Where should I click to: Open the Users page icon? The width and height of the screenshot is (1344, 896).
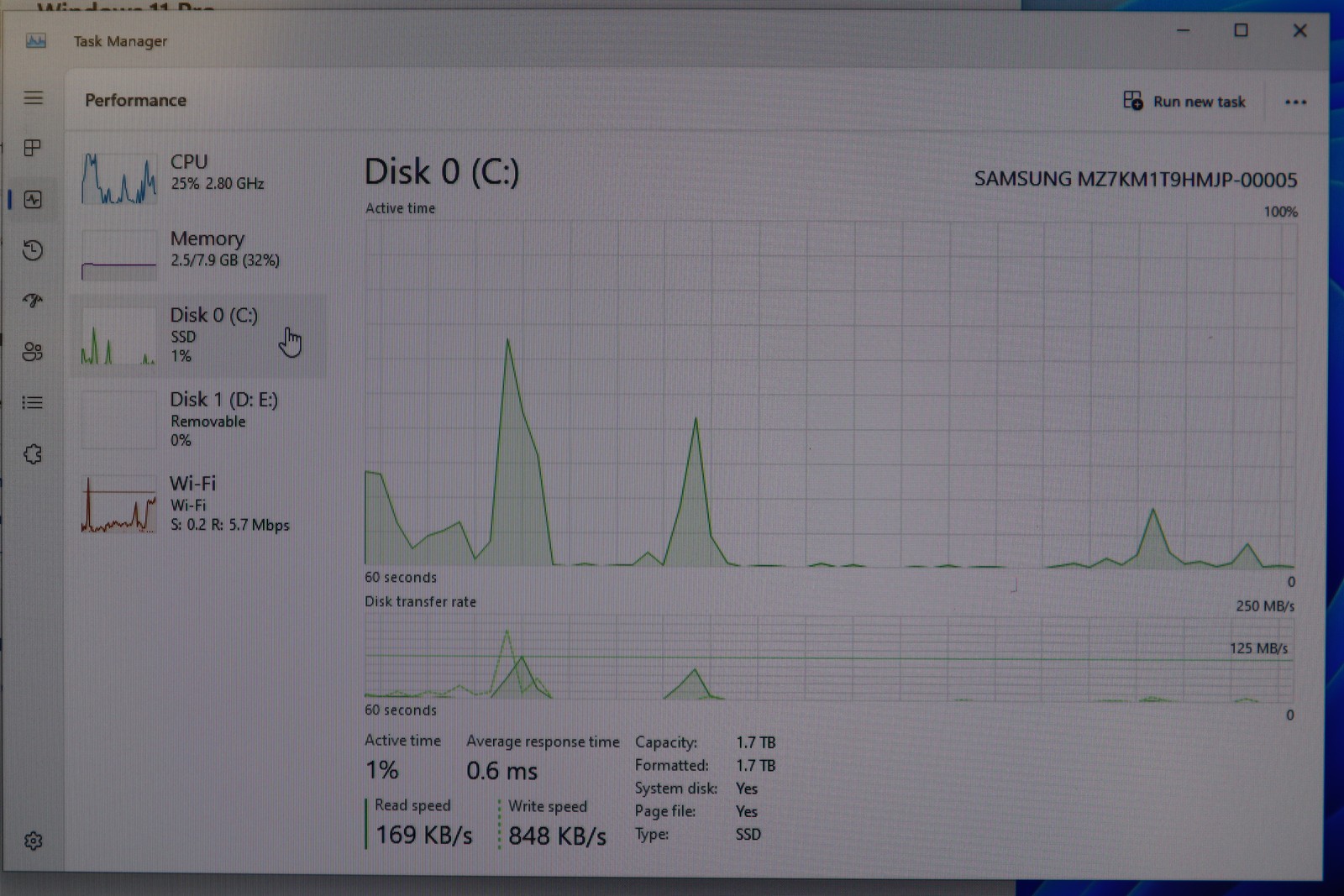pos(33,352)
